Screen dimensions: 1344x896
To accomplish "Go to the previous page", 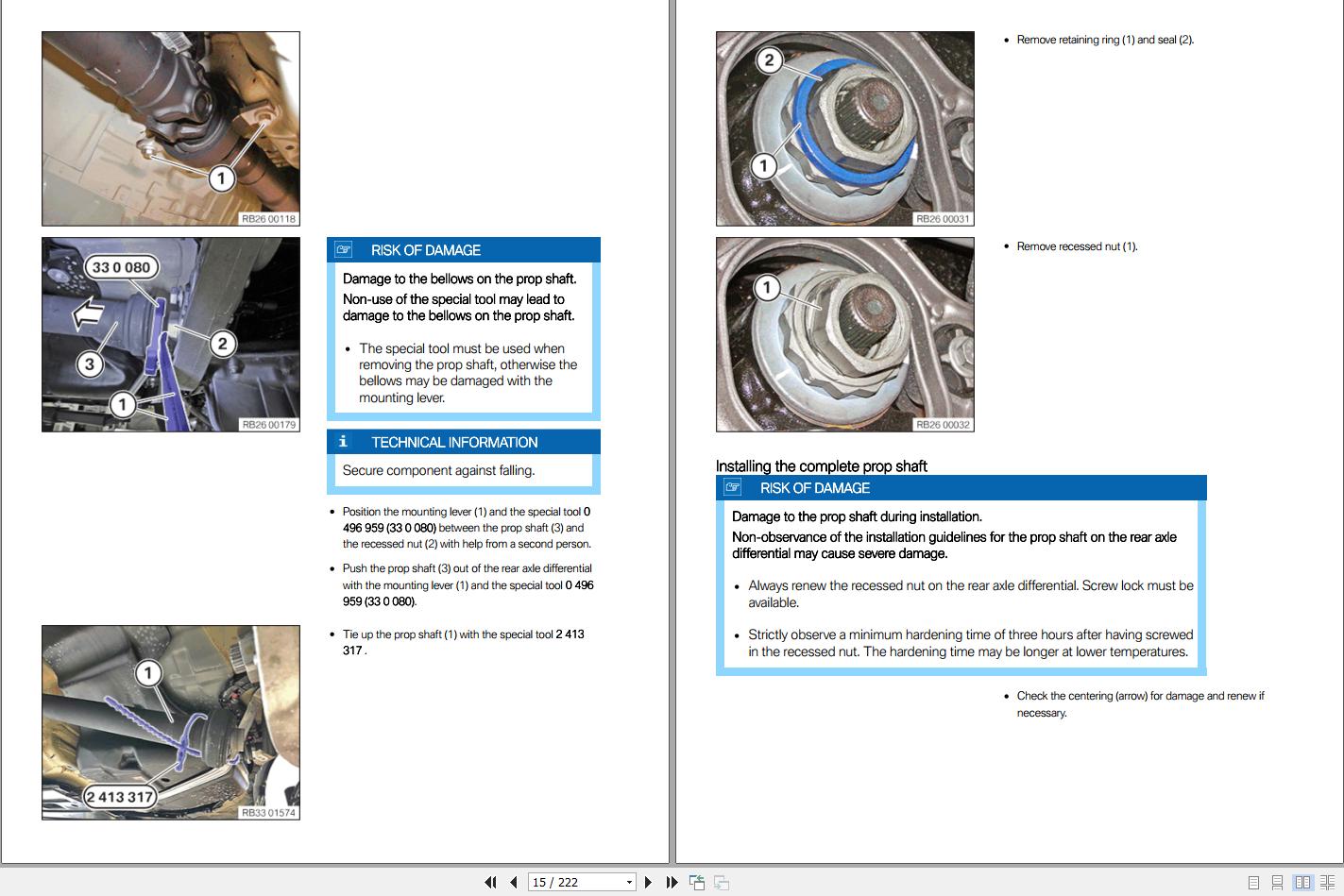I will point(513,882).
